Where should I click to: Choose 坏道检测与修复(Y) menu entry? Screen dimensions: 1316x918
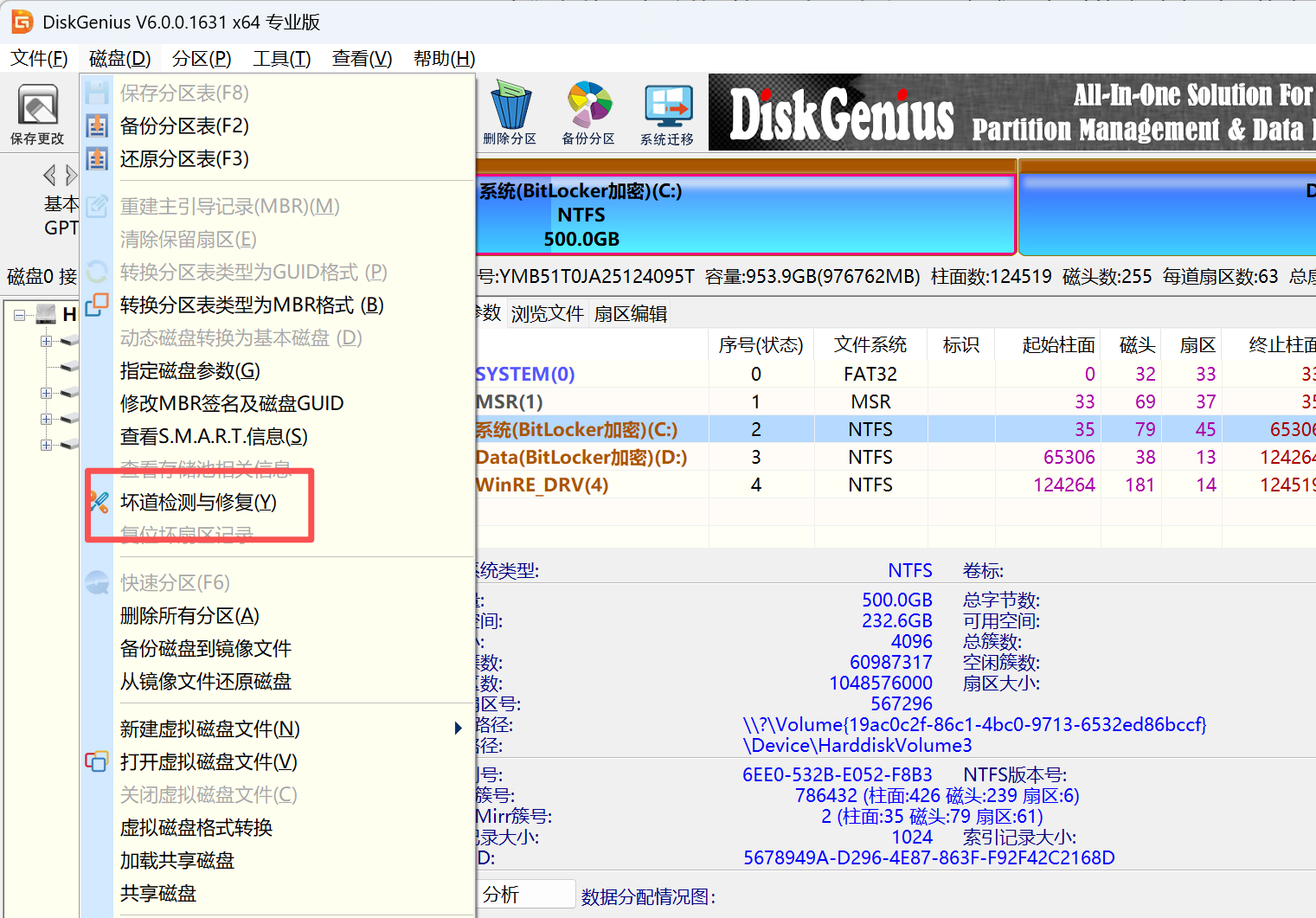pyautogui.click(x=277, y=502)
